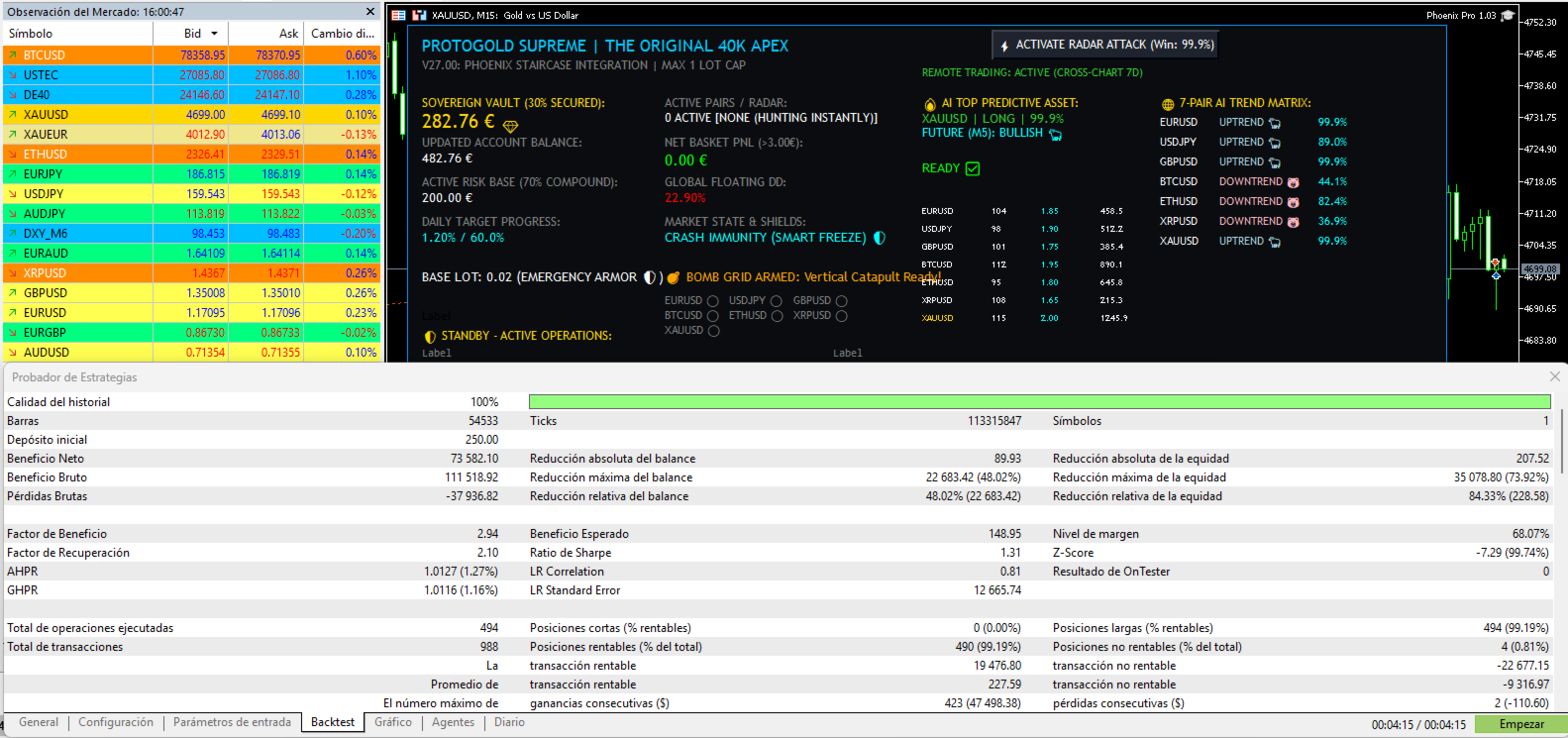Click the green Calidad del historial progress bar
The width and height of the screenshot is (1568, 738).
(1040, 401)
